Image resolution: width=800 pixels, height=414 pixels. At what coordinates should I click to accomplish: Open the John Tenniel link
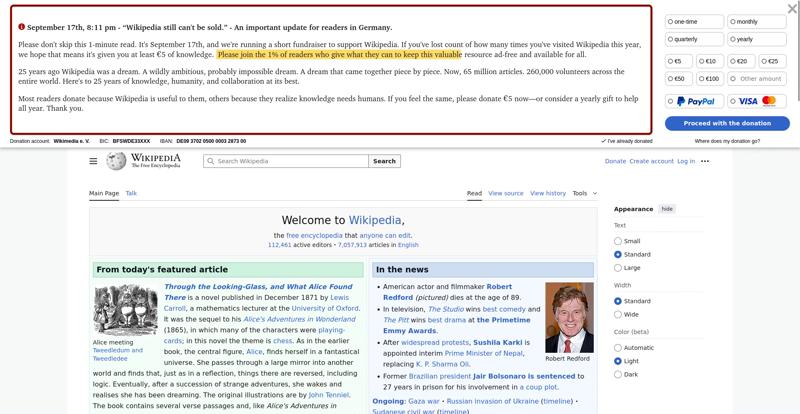329,395
